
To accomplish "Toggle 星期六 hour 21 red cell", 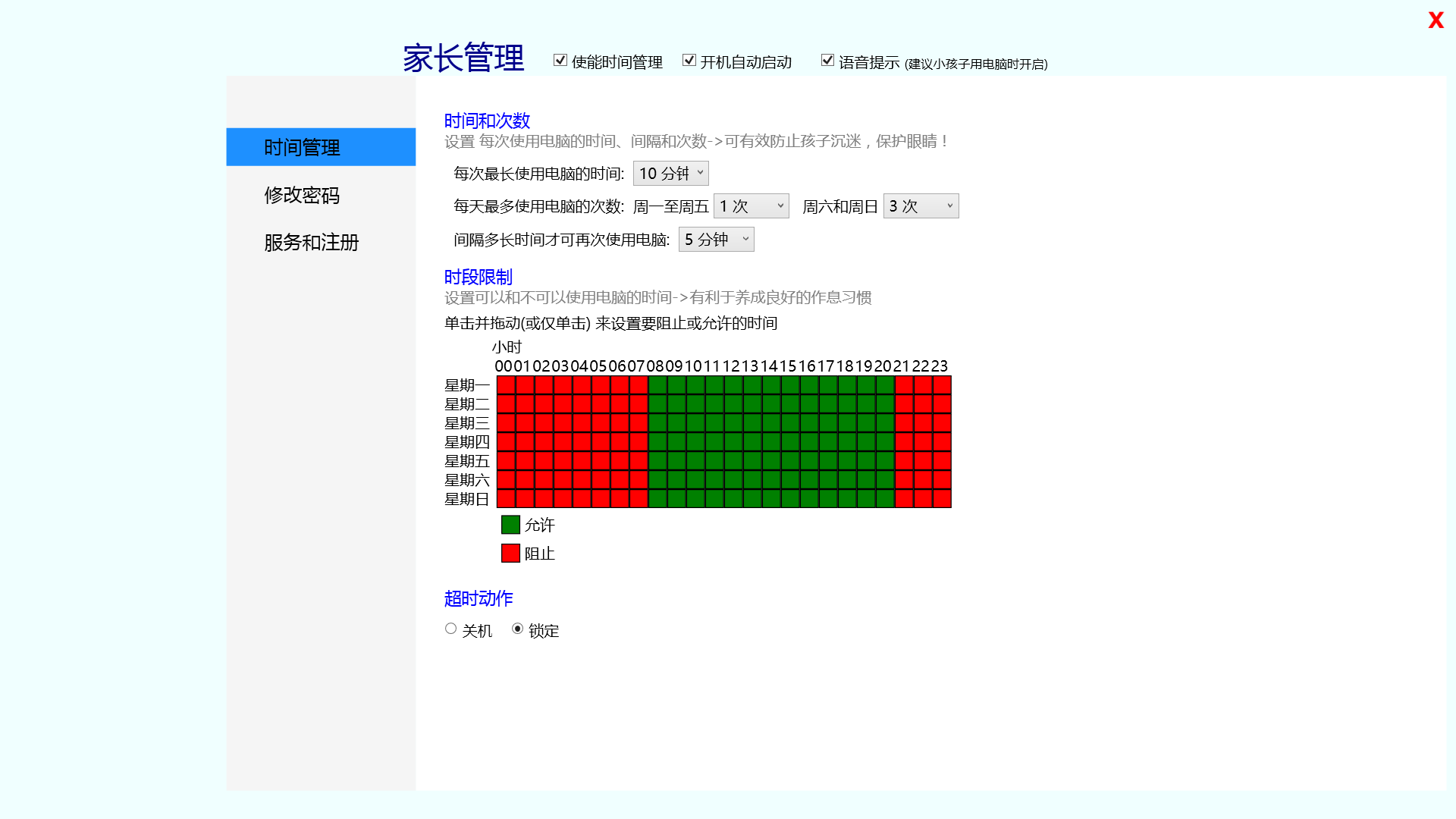I will pos(904,480).
